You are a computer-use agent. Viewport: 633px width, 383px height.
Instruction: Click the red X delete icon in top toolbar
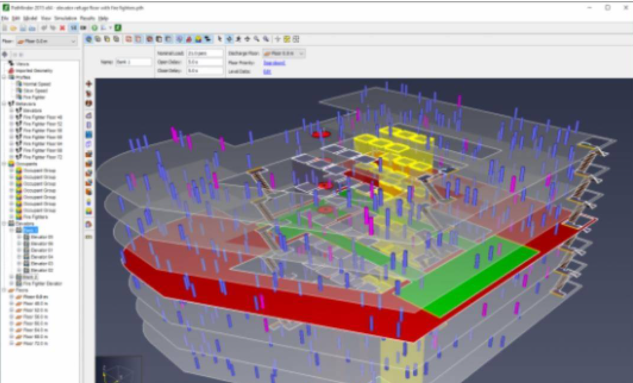click(62, 28)
